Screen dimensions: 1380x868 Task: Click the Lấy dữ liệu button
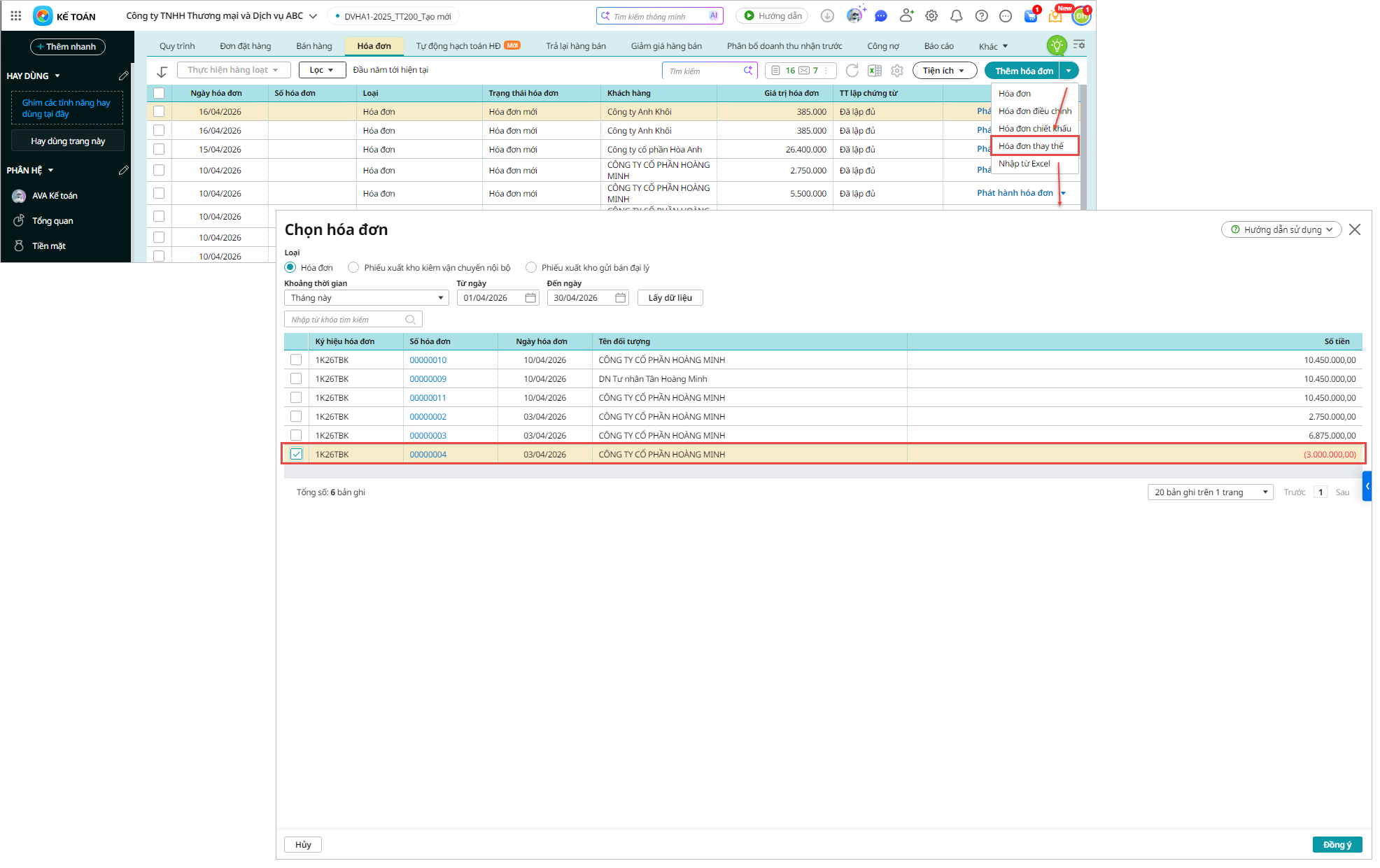coord(670,298)
